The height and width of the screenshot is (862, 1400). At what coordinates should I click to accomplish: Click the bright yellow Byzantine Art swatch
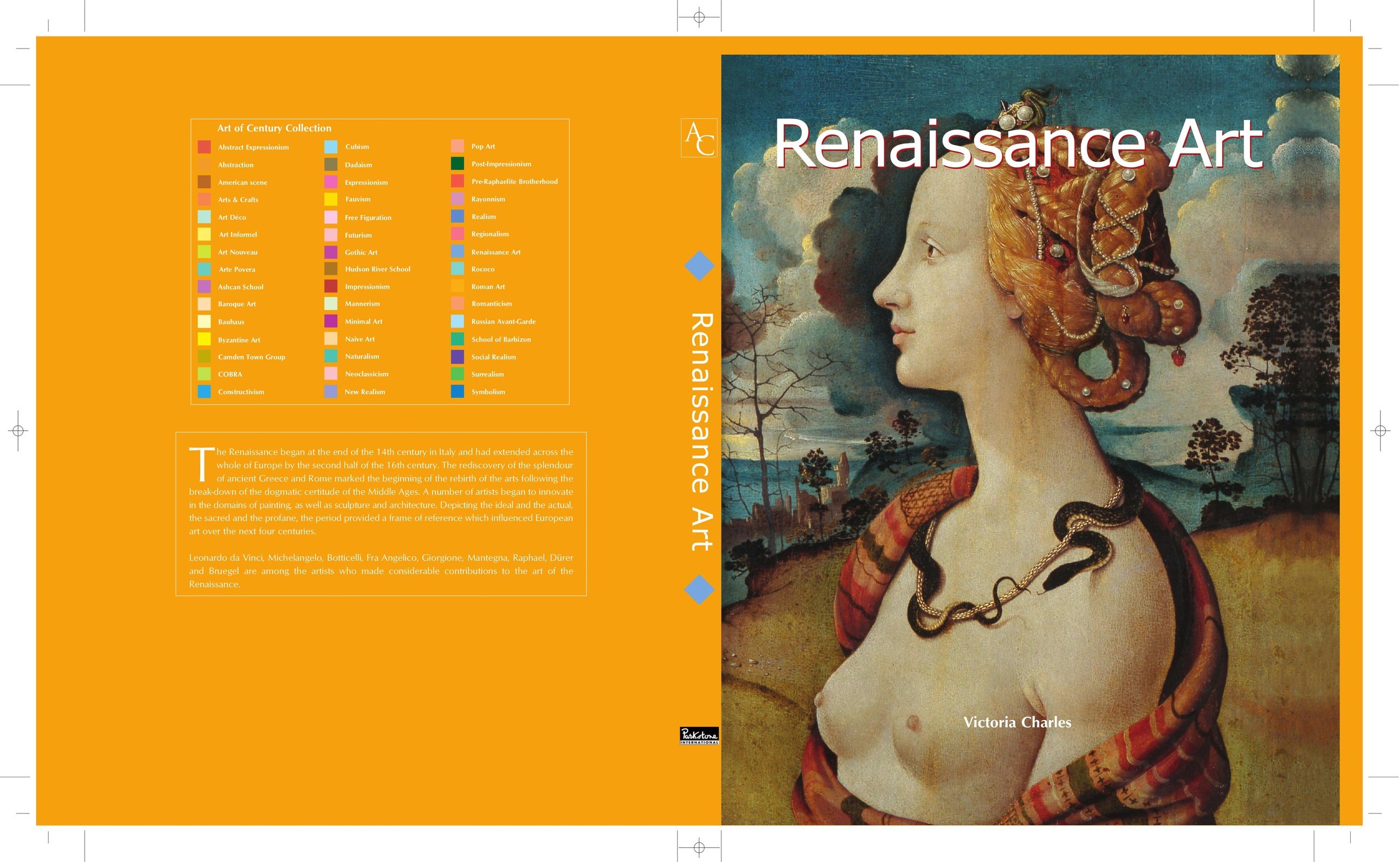click(x=204, y=339)
